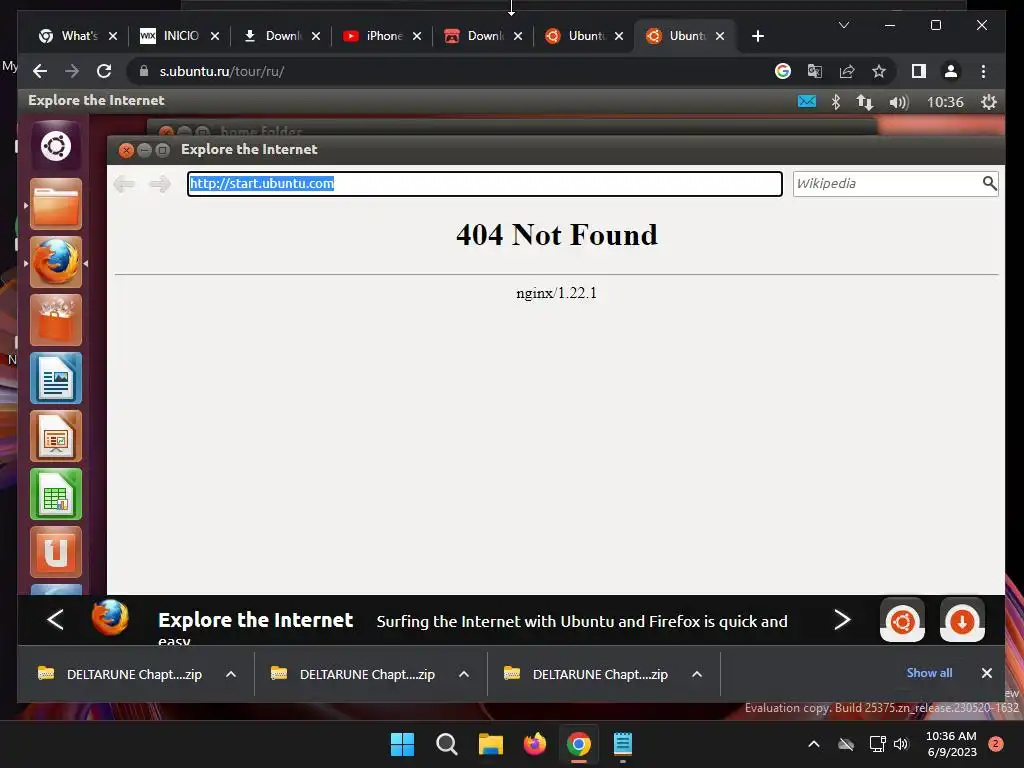
Task: Close the Chrome downloads bar
Action: 987,673
